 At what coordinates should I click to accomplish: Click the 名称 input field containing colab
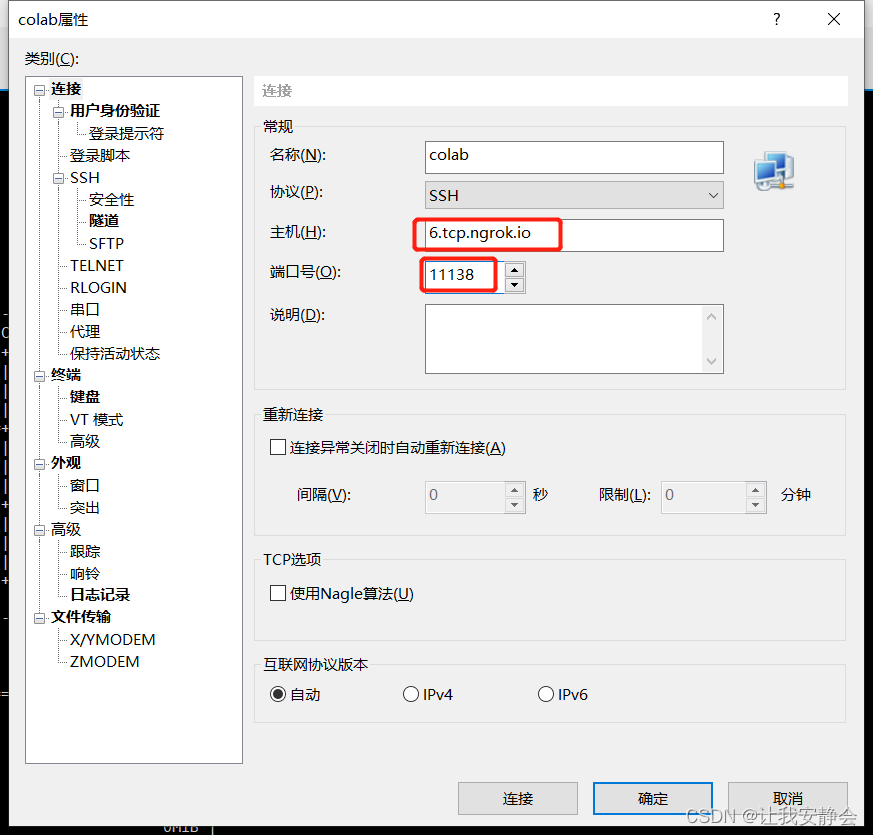[574, 157]
